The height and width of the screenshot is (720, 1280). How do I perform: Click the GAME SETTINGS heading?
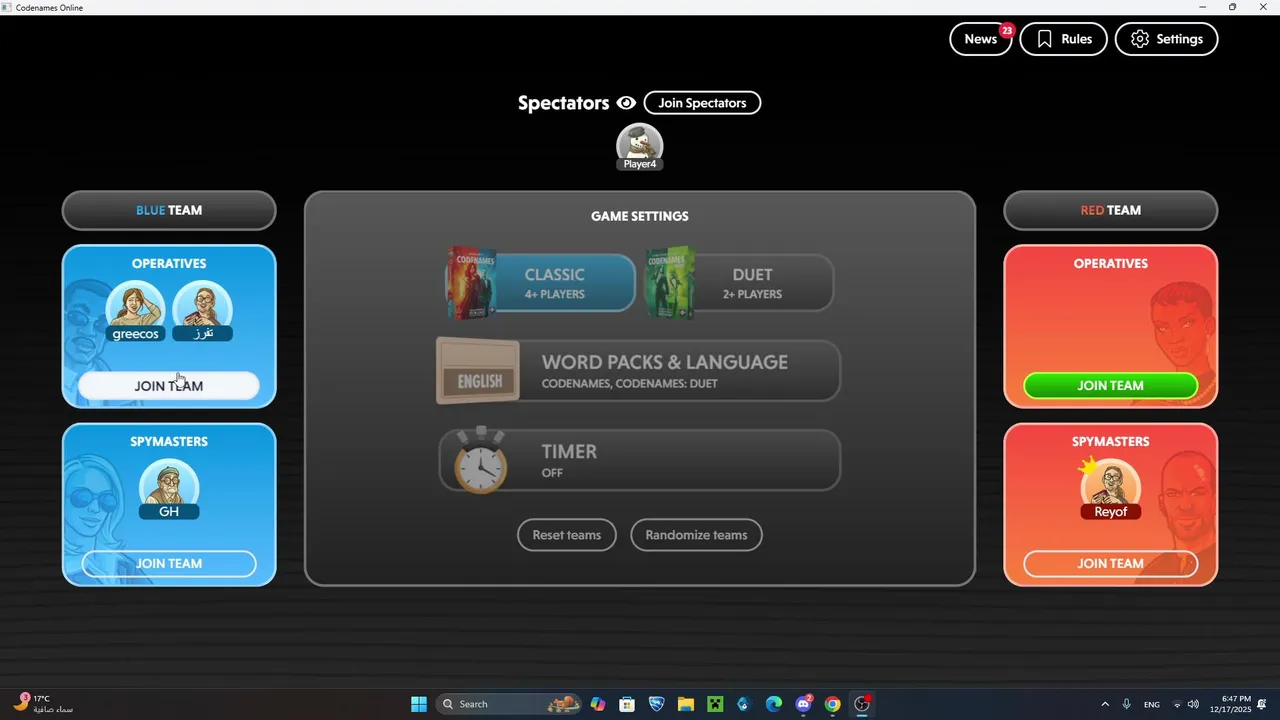(640, 216)
